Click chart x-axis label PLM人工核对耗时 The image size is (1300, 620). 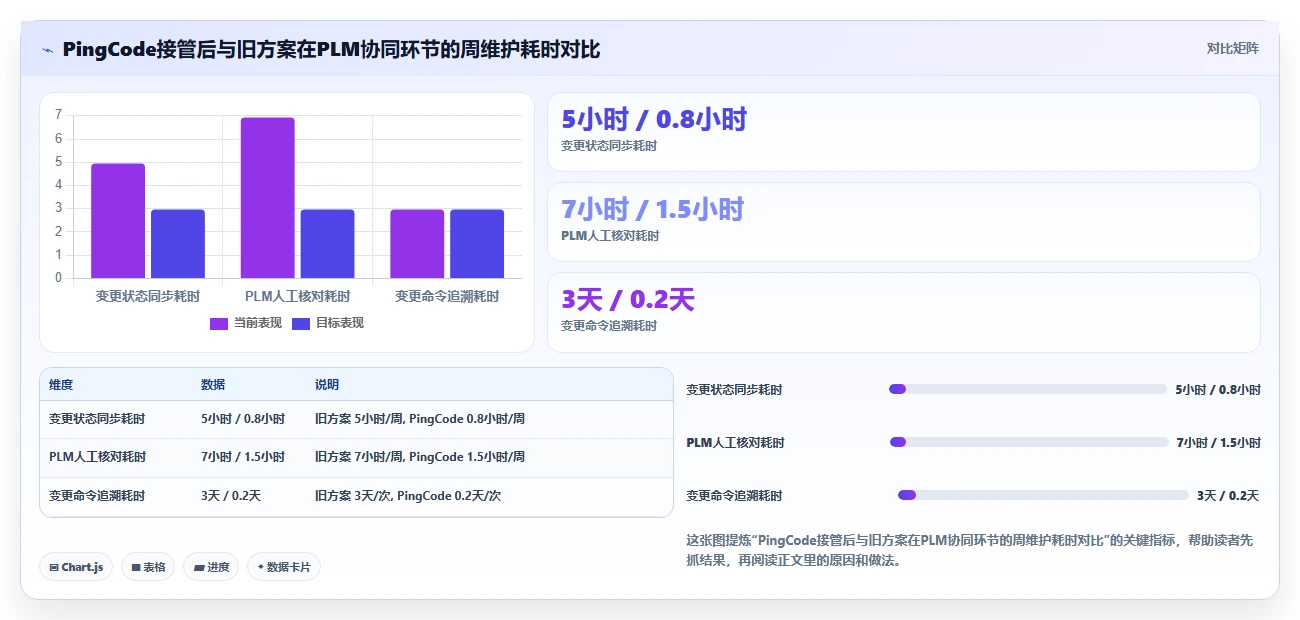[298, 297]
